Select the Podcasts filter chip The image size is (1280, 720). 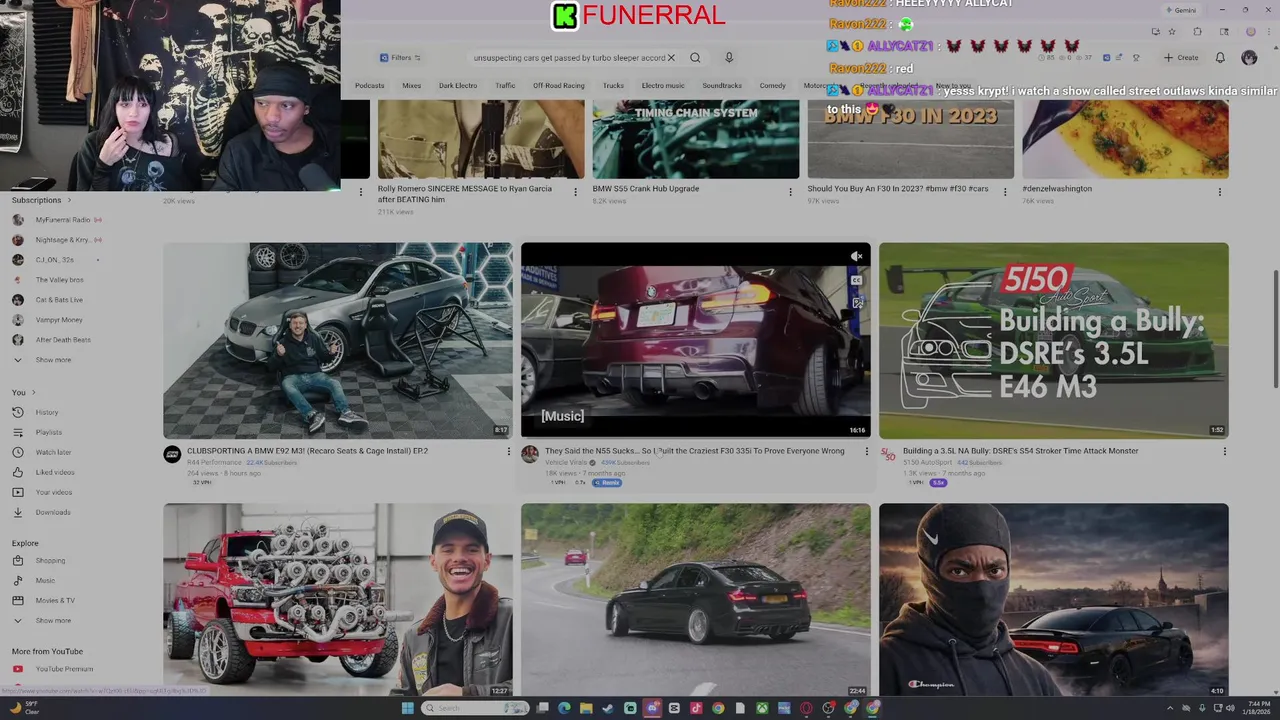coord(369,86)
